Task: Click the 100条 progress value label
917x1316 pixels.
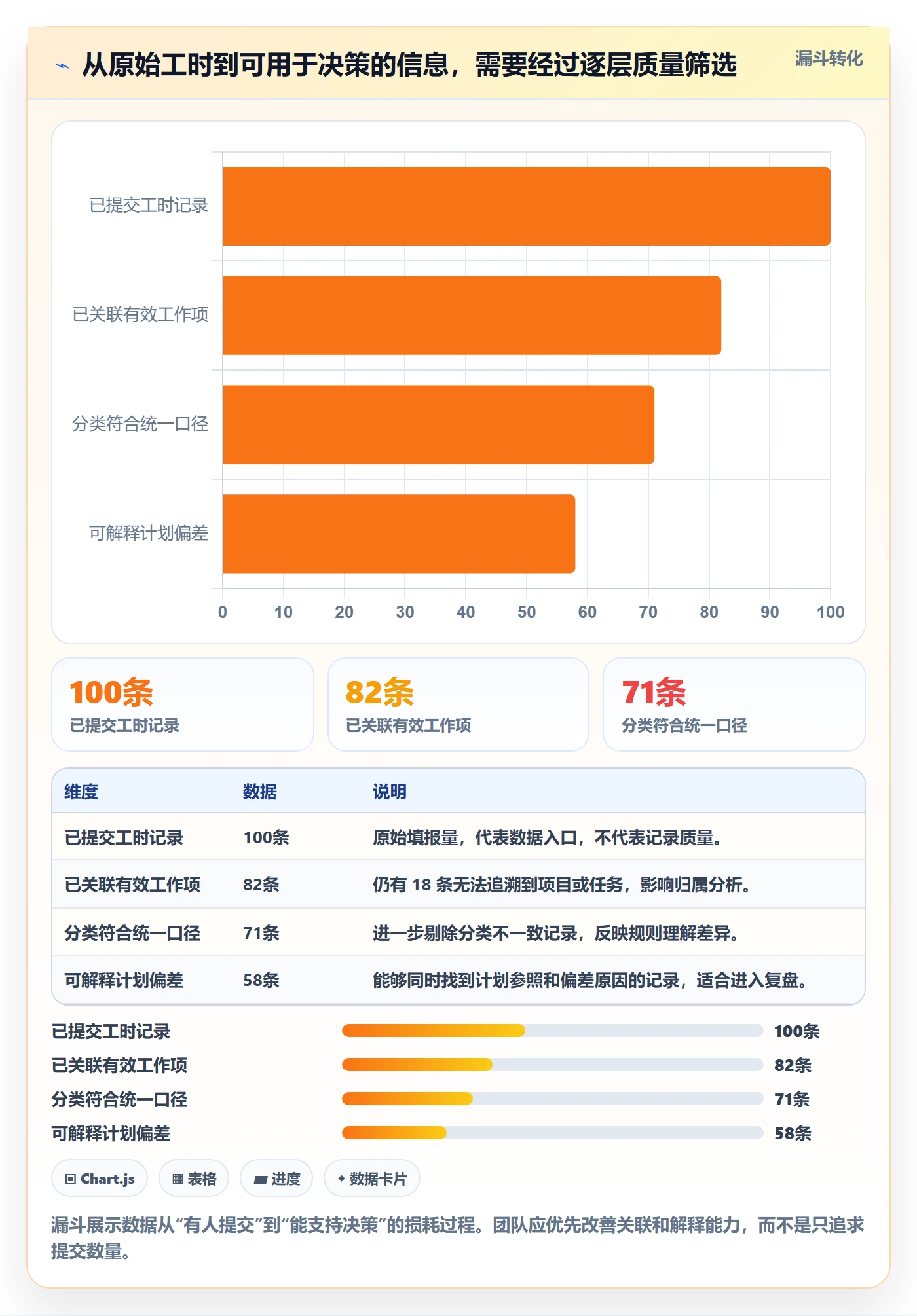Action: (796, 1031)
